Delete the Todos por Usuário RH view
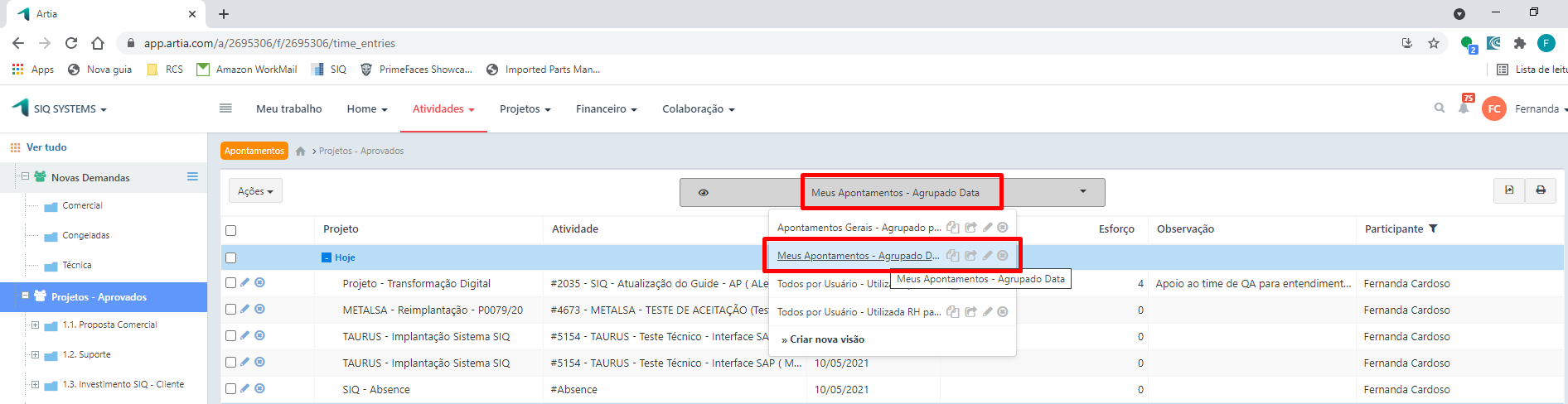Viewport: 1568px width, 404px height. click(1003, 312)
